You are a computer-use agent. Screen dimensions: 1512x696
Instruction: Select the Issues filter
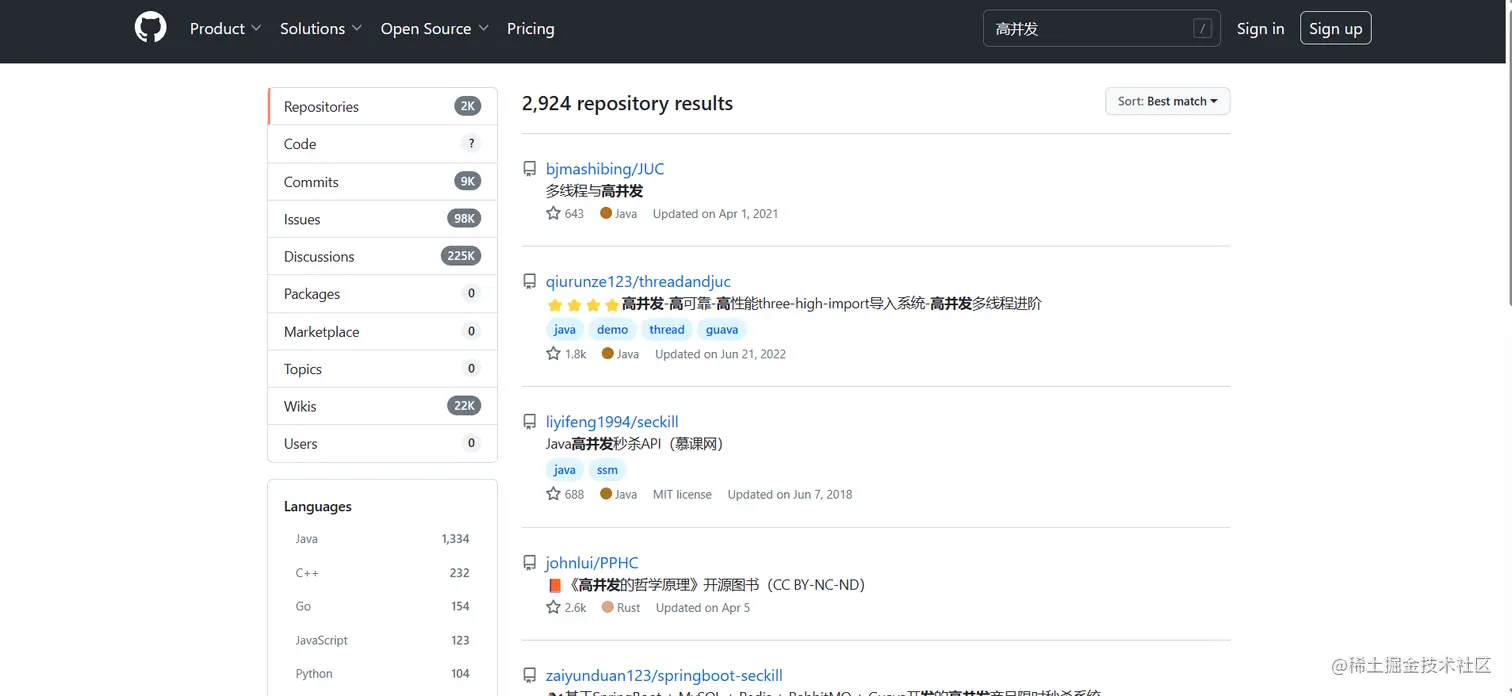click(383, 219)
